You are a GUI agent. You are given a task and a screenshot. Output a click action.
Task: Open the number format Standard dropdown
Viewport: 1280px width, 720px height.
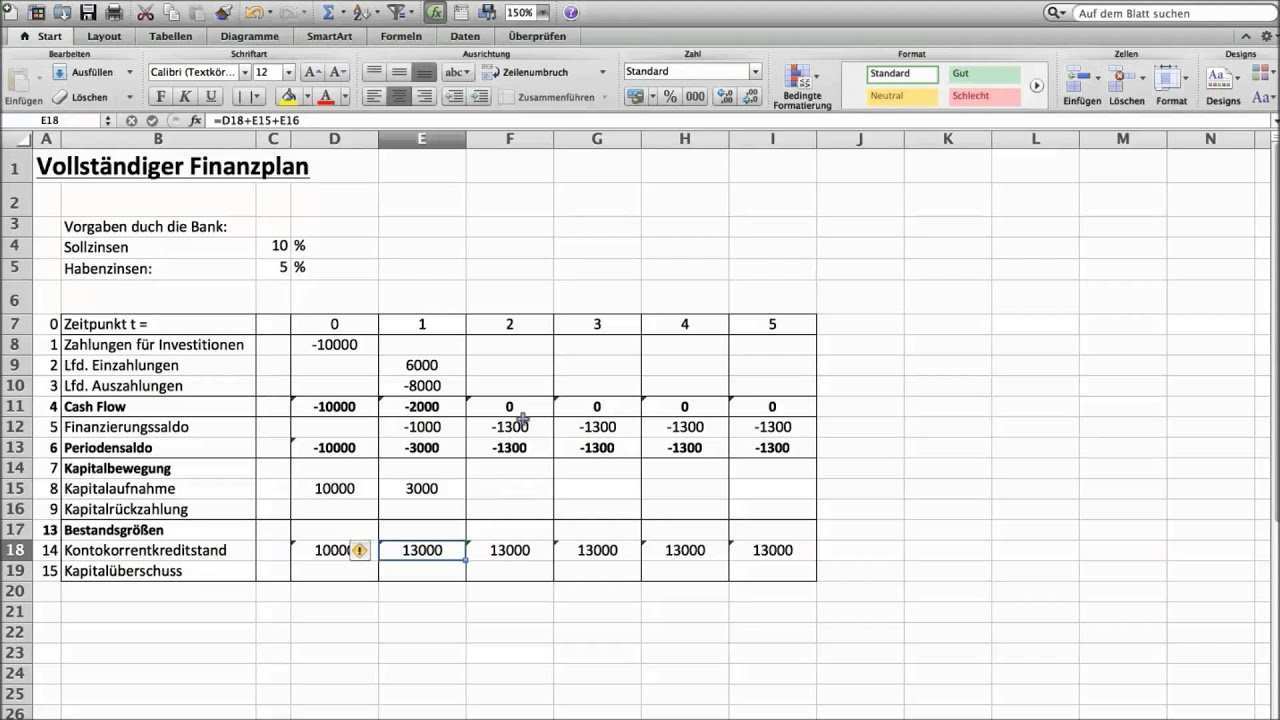click(755, 72)
